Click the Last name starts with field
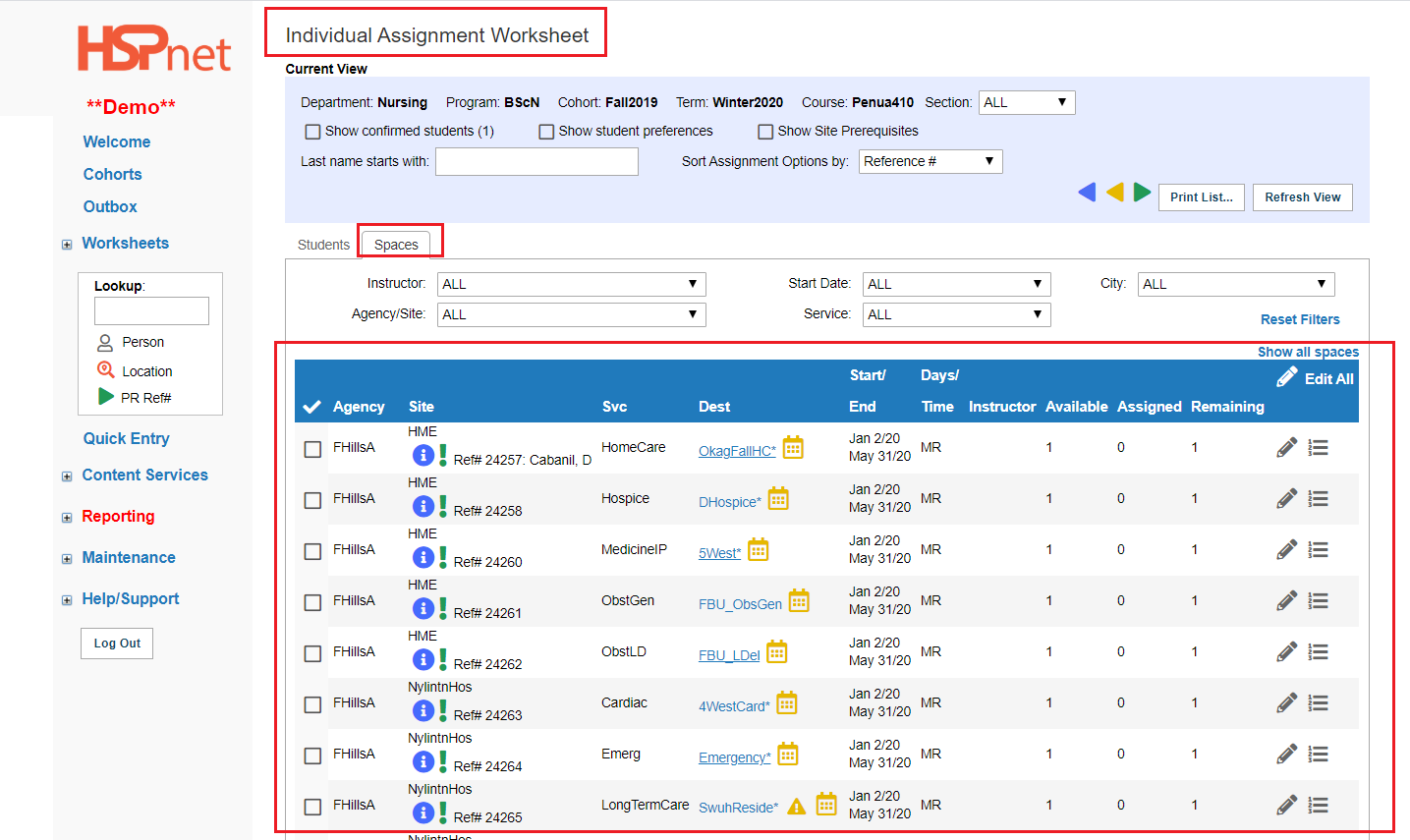Screen dimensions: 1410x840 (536, 162)
